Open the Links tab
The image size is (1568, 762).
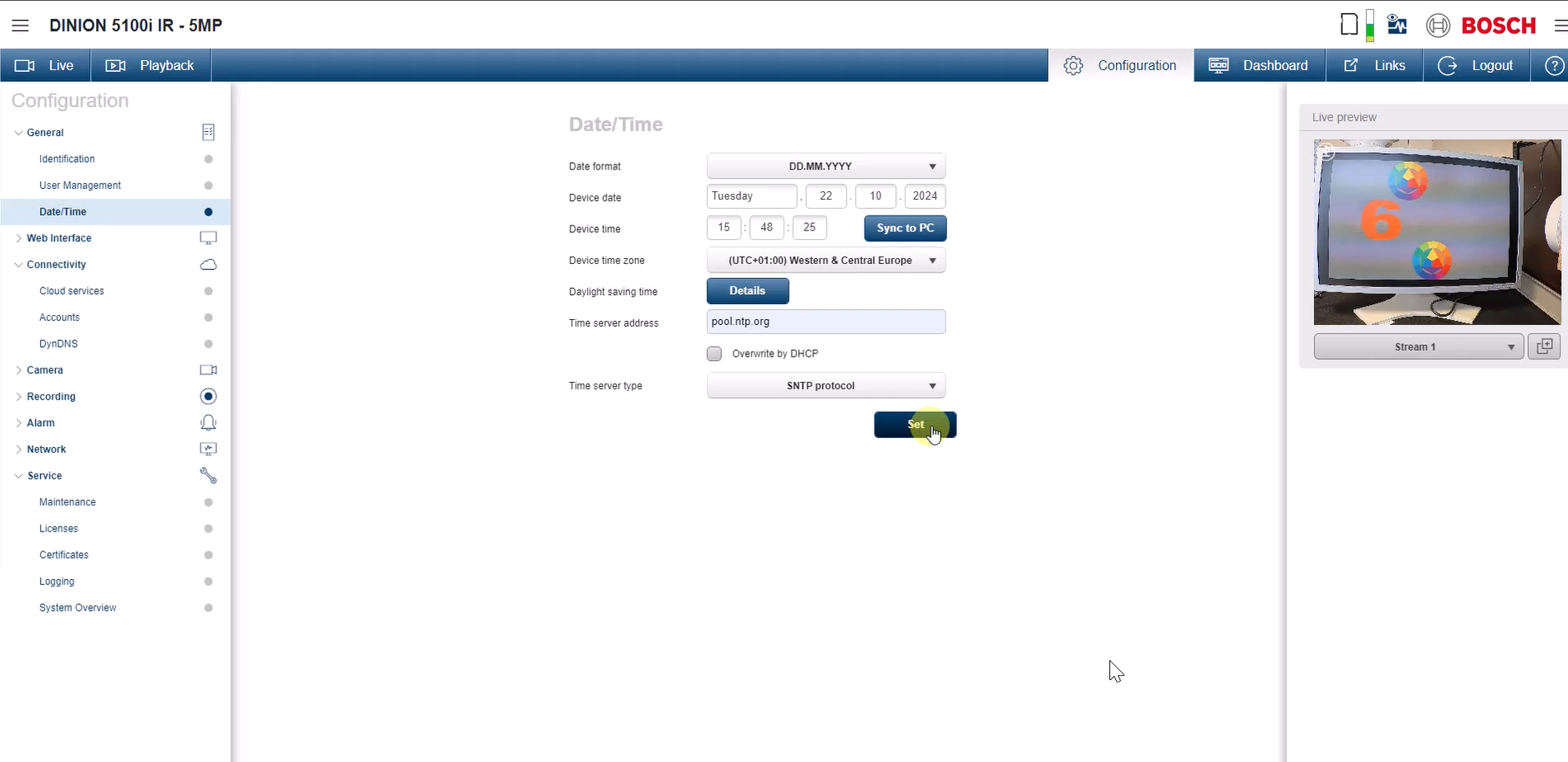(1374, 65)
